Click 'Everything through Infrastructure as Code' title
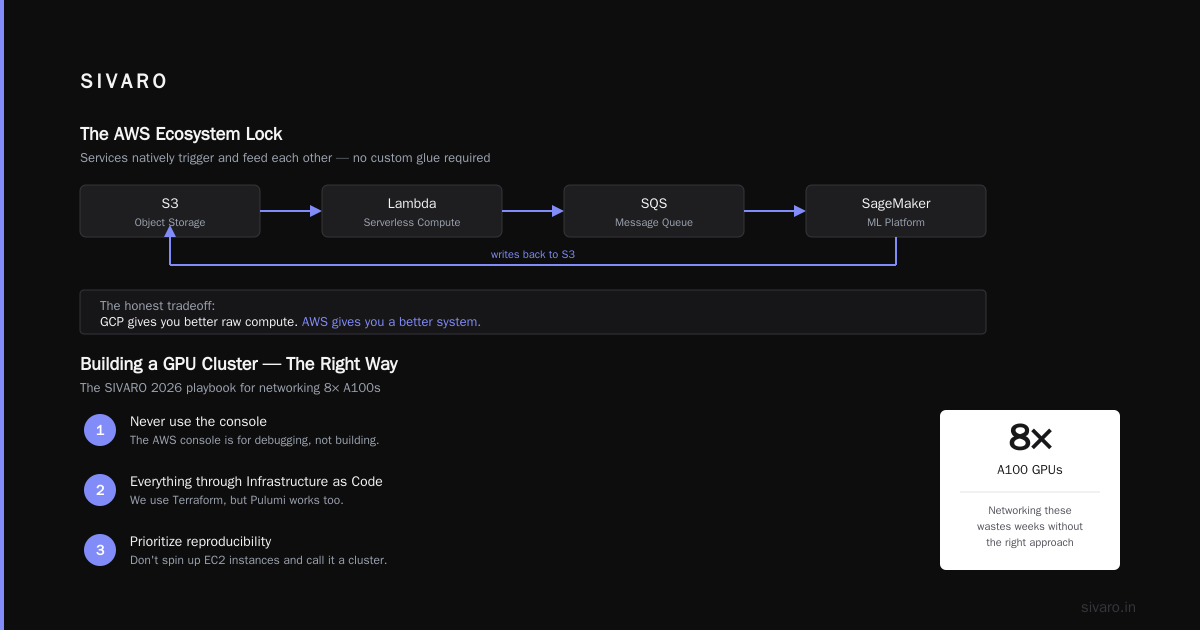The image size is (1200, 630). (256, 481)
